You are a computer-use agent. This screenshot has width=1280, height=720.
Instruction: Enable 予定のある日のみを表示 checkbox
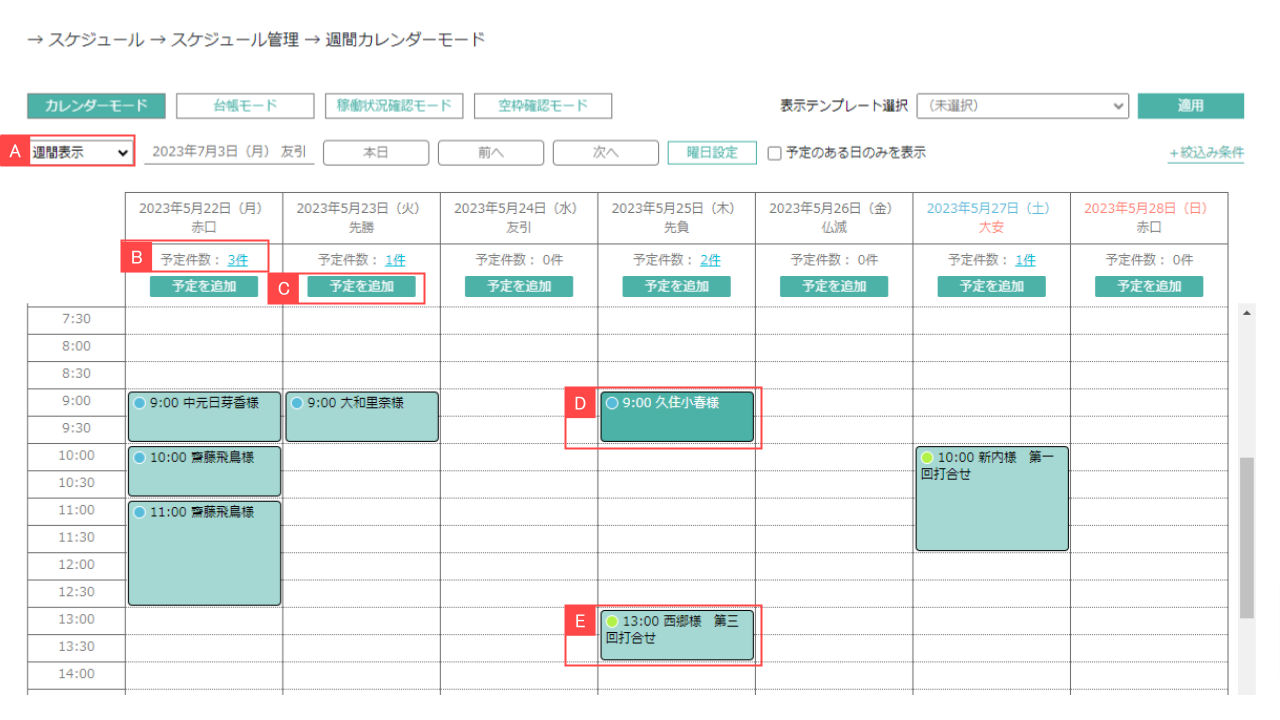click(x=774, y=152)
